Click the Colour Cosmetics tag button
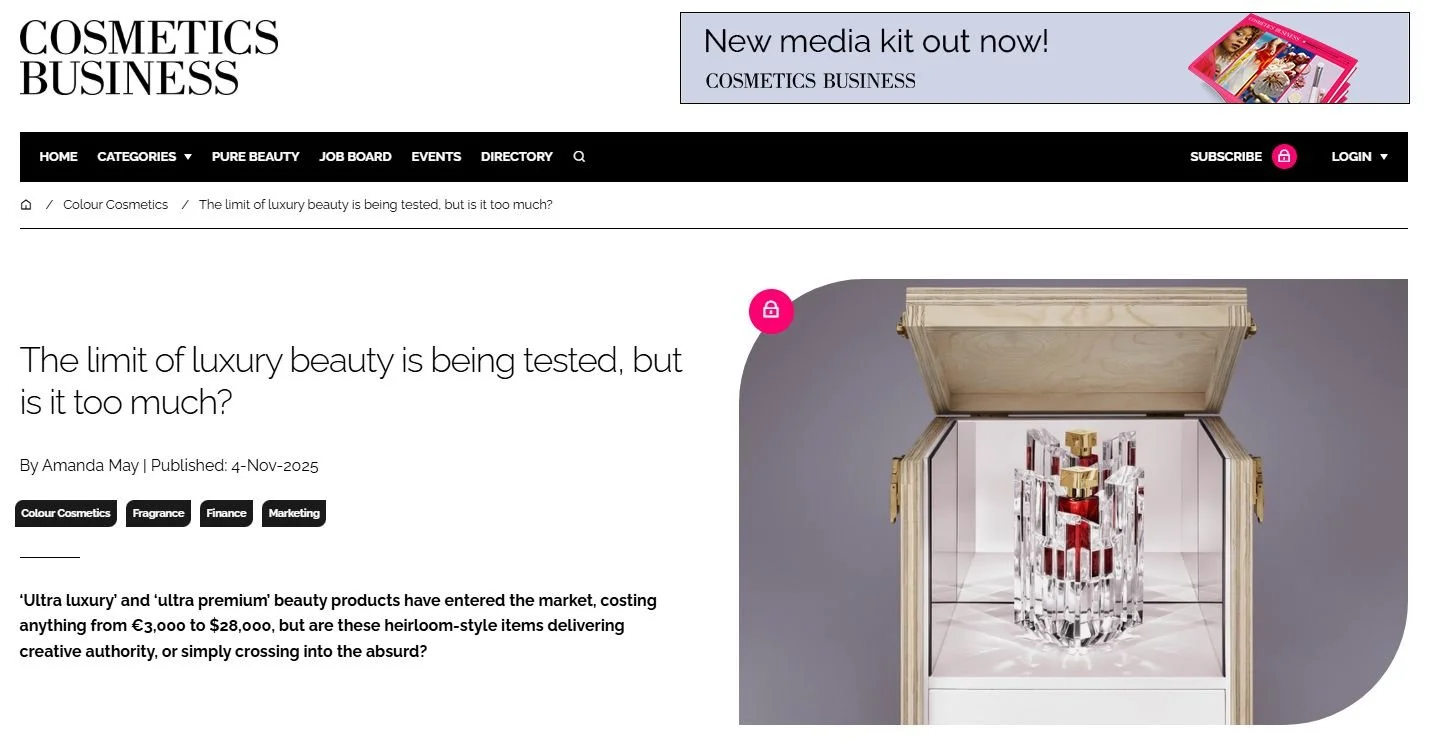The image size is (1438, 747). tap(66, 513)
